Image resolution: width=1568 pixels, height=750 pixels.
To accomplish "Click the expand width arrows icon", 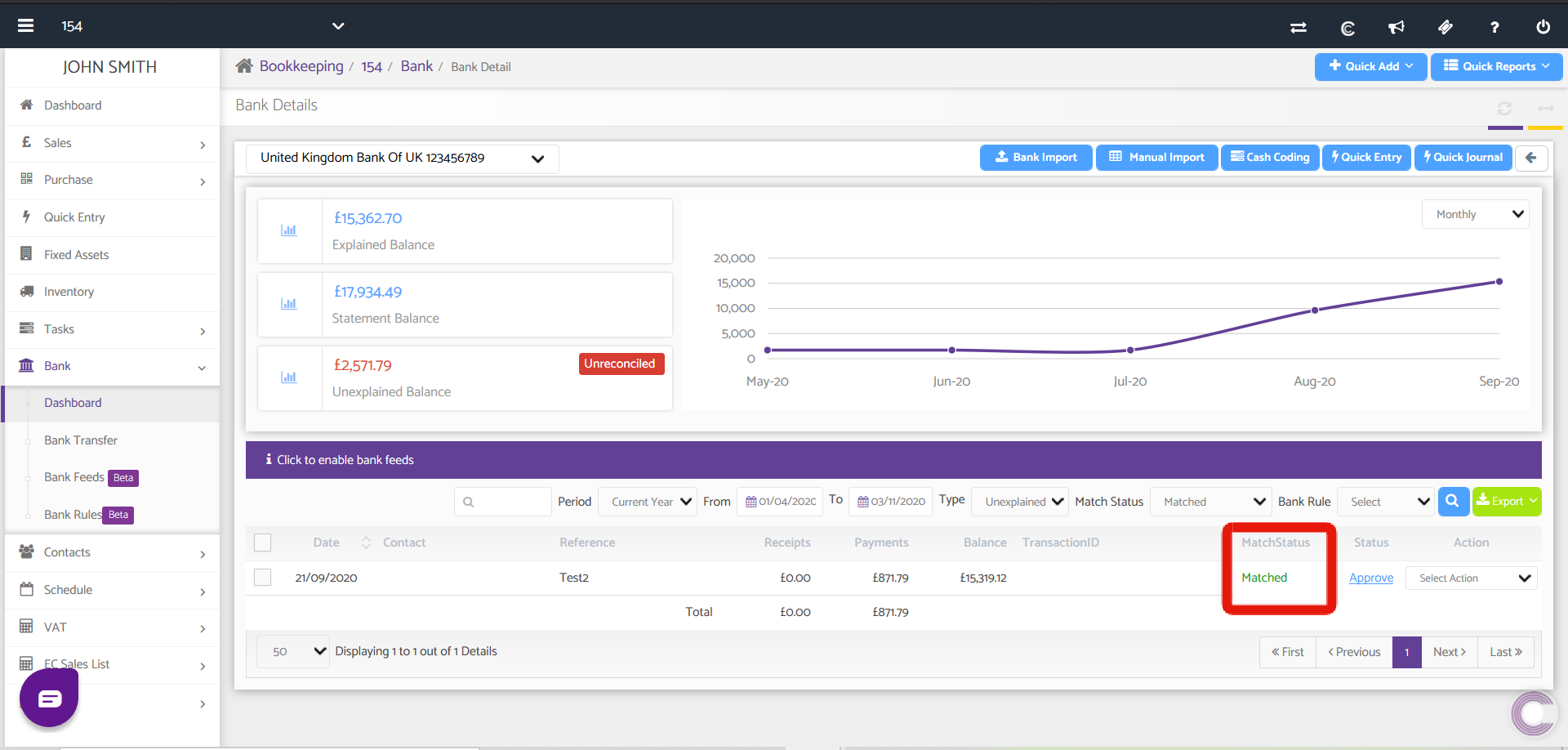I will click(x=1545, y=109).
